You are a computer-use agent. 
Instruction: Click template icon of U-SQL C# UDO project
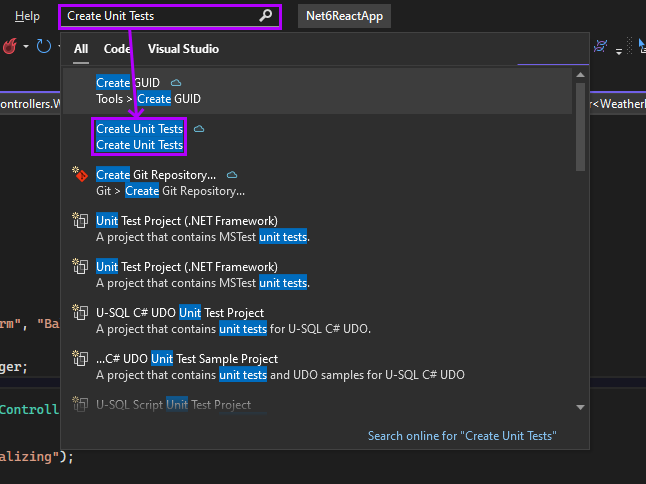tap(80, 313)
